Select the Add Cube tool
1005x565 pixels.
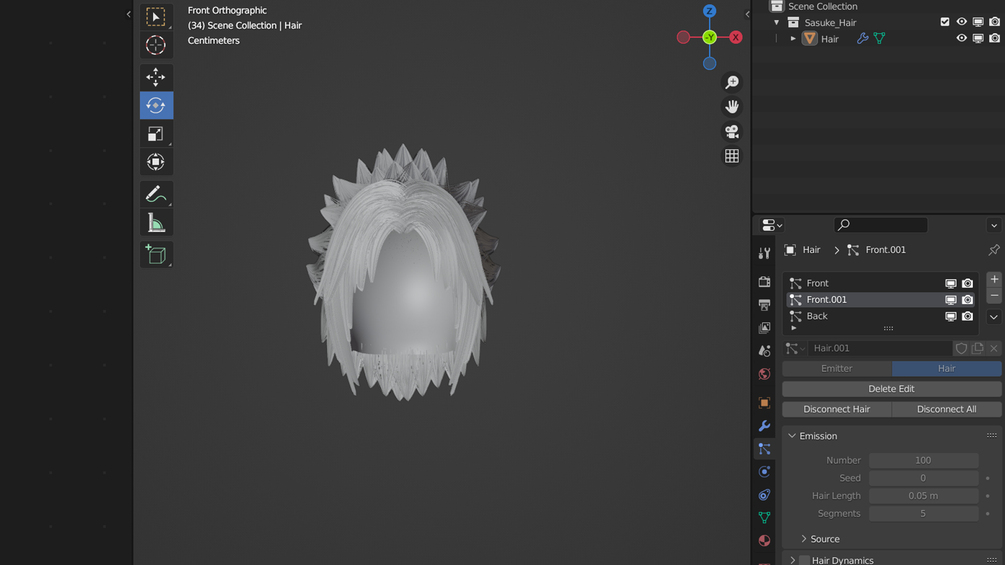tap(156, 254)
